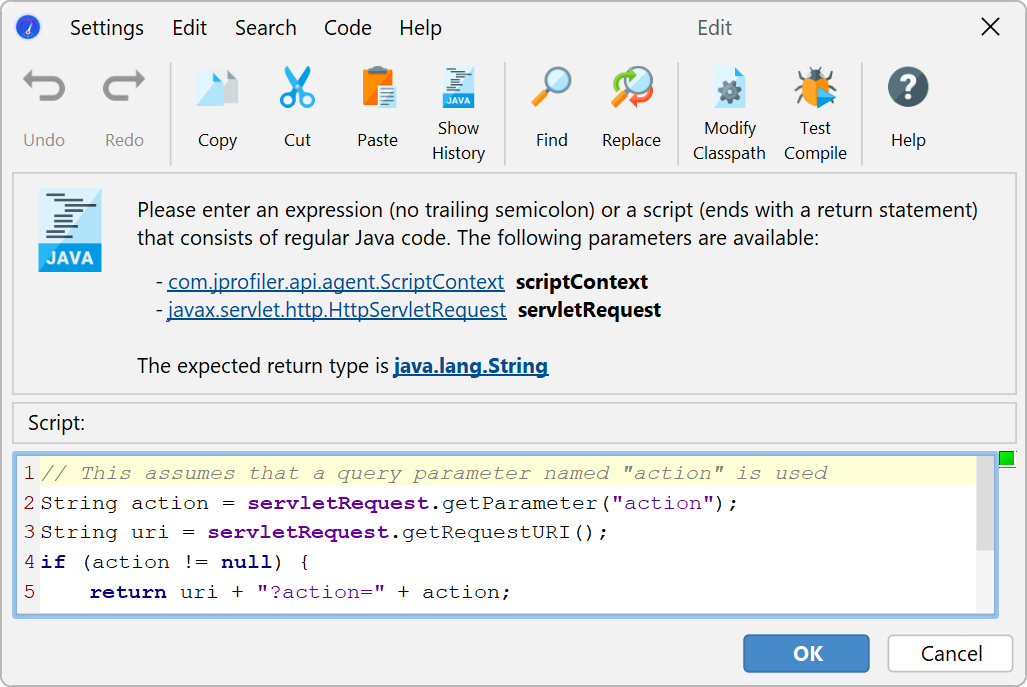1027x687 pixels.
Task: Run Test Compile on the script
Action: [x=815, y=89]
